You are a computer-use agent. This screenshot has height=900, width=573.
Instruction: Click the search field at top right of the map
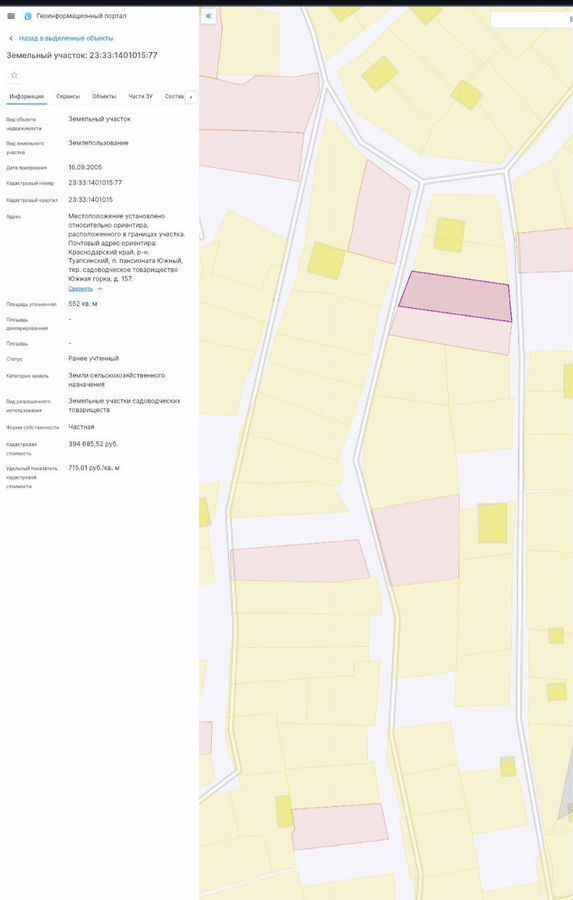[532, 20]
